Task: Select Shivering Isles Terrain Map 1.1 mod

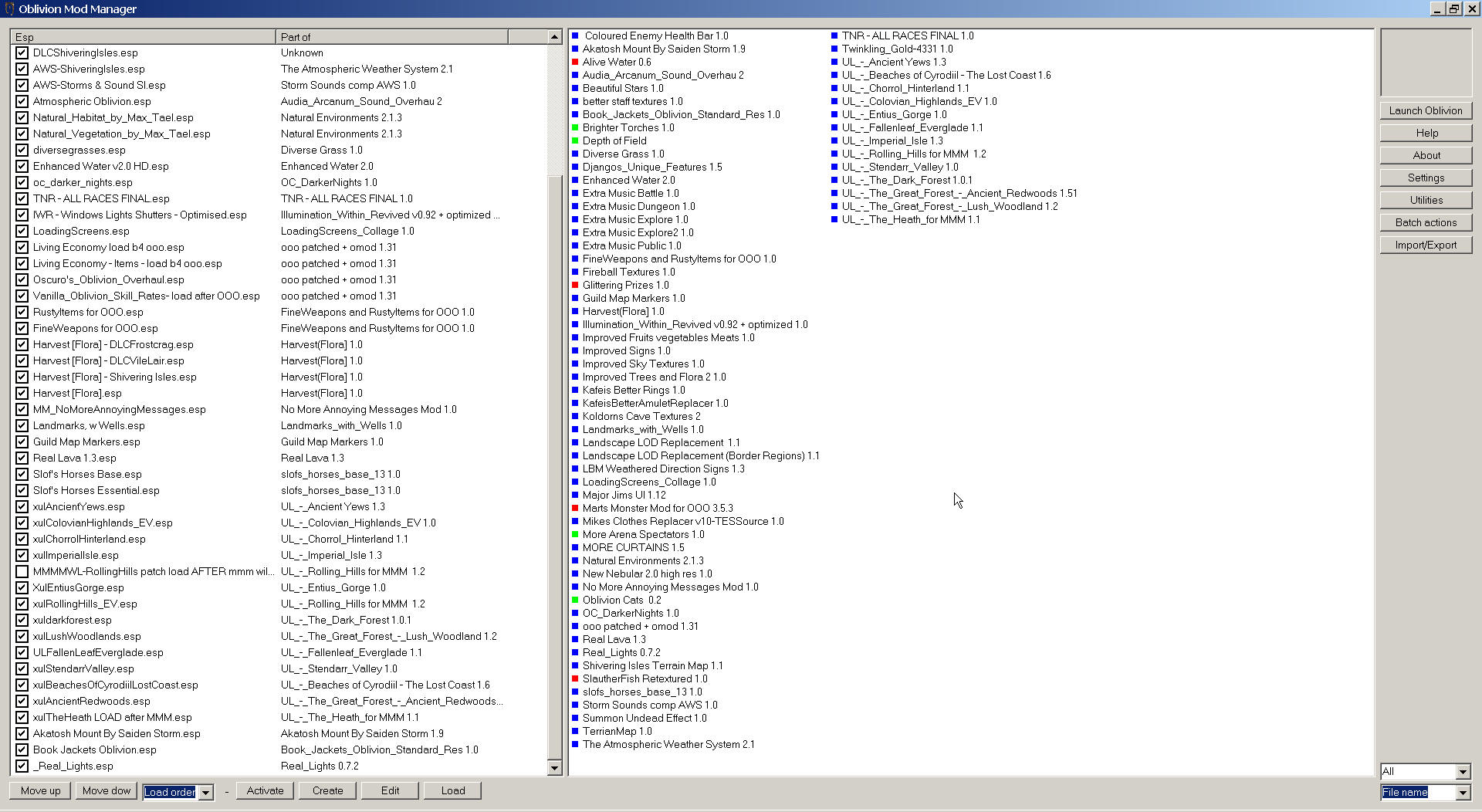Action: (x=652, y=665)
